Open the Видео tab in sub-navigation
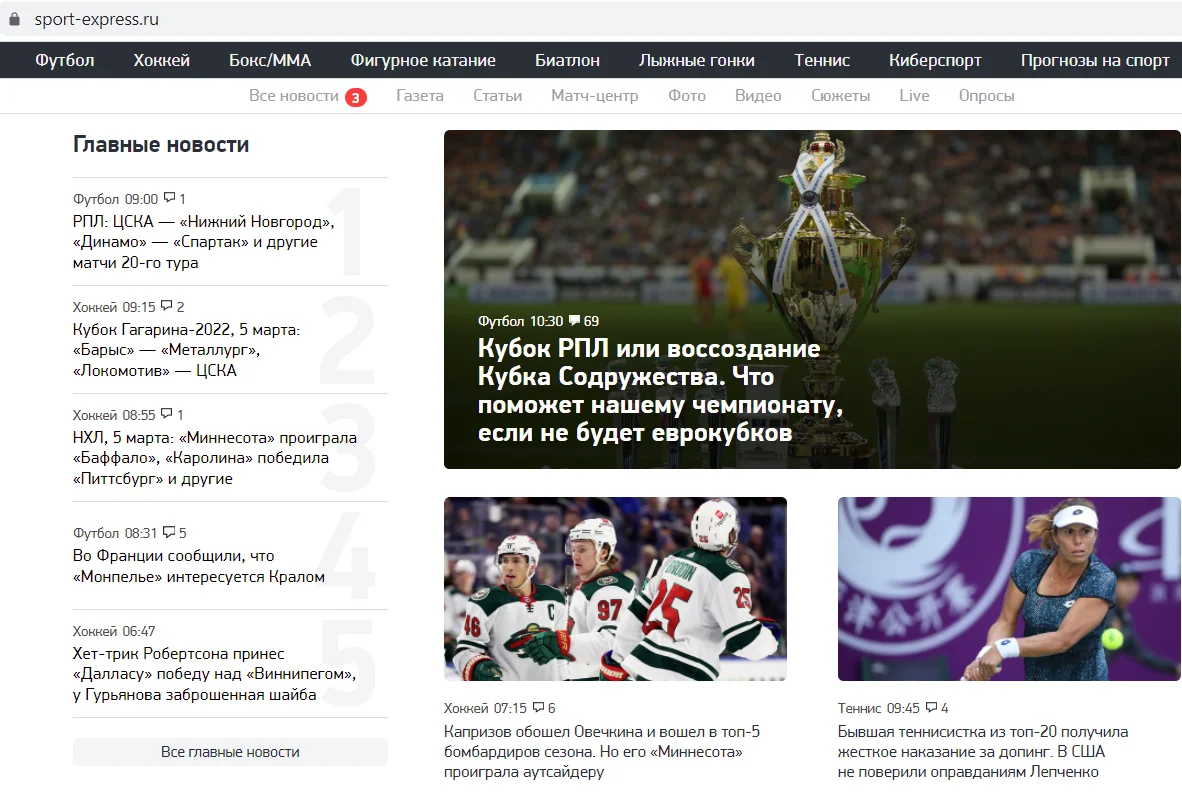Viewport: 1182px width, 801px height. coord(758,96)
